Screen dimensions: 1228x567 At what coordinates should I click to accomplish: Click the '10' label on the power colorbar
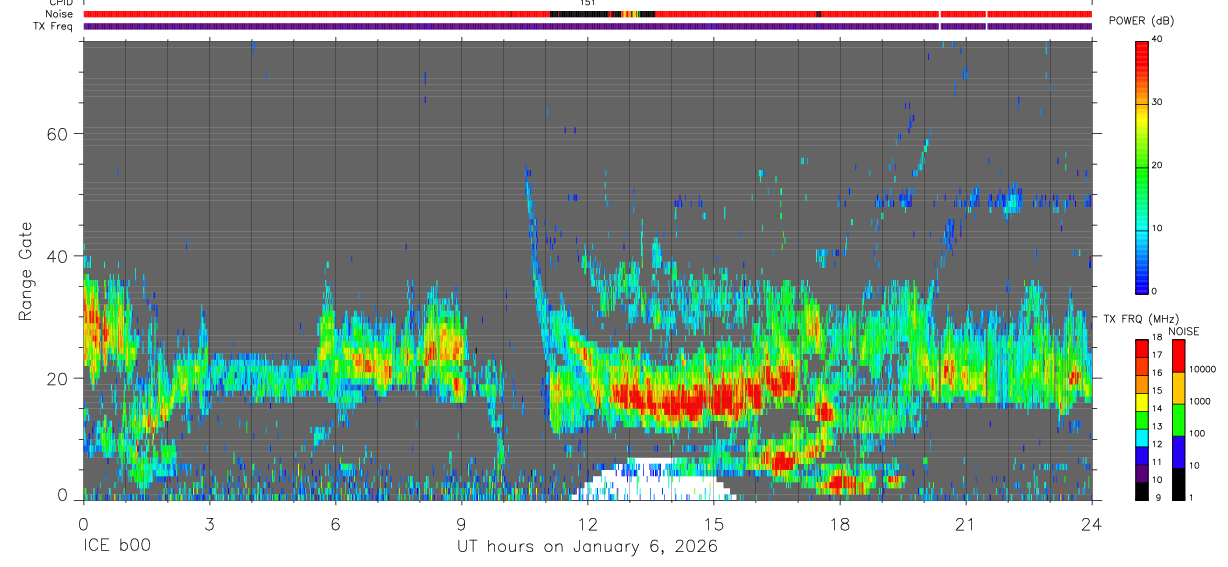(1158, 229)
